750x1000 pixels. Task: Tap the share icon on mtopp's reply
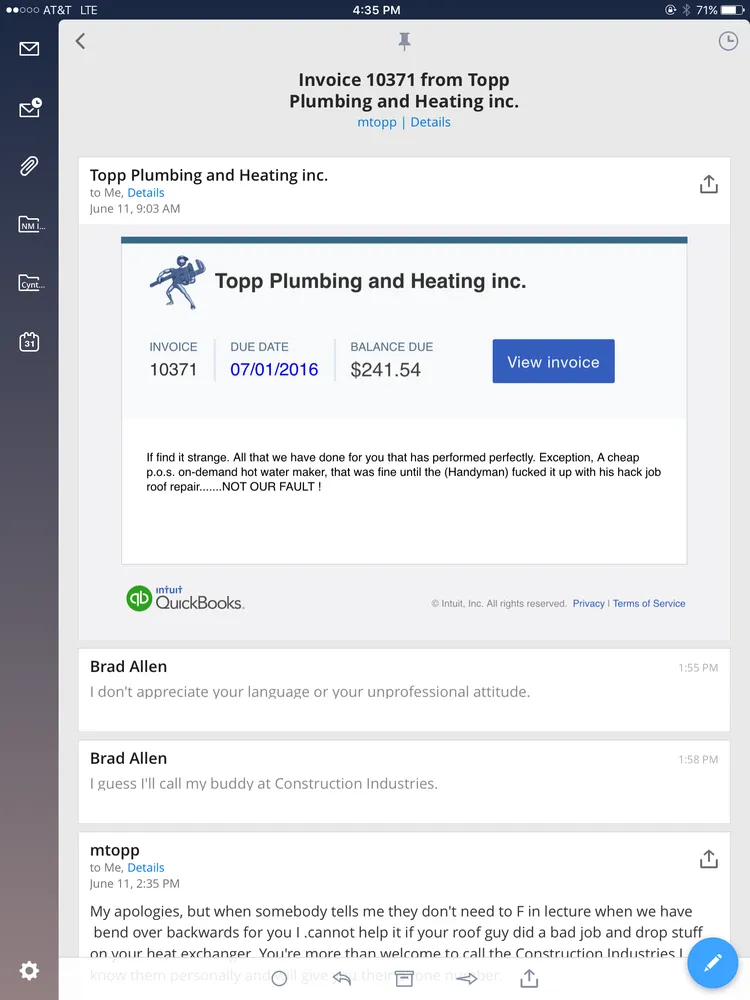(708, 859)
